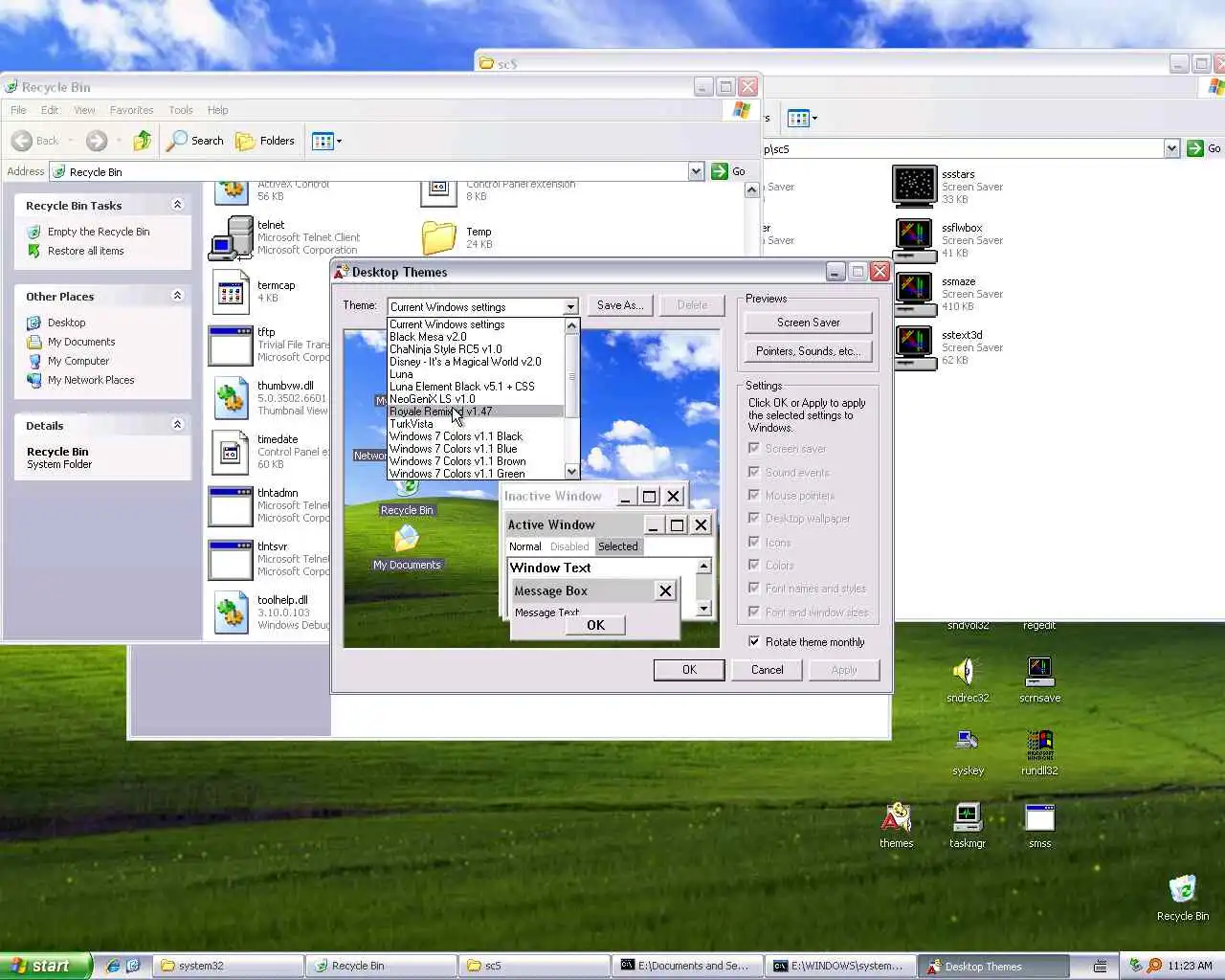
Task: Cancel the Desktop Themes dialog
Action: click(767, 670)
